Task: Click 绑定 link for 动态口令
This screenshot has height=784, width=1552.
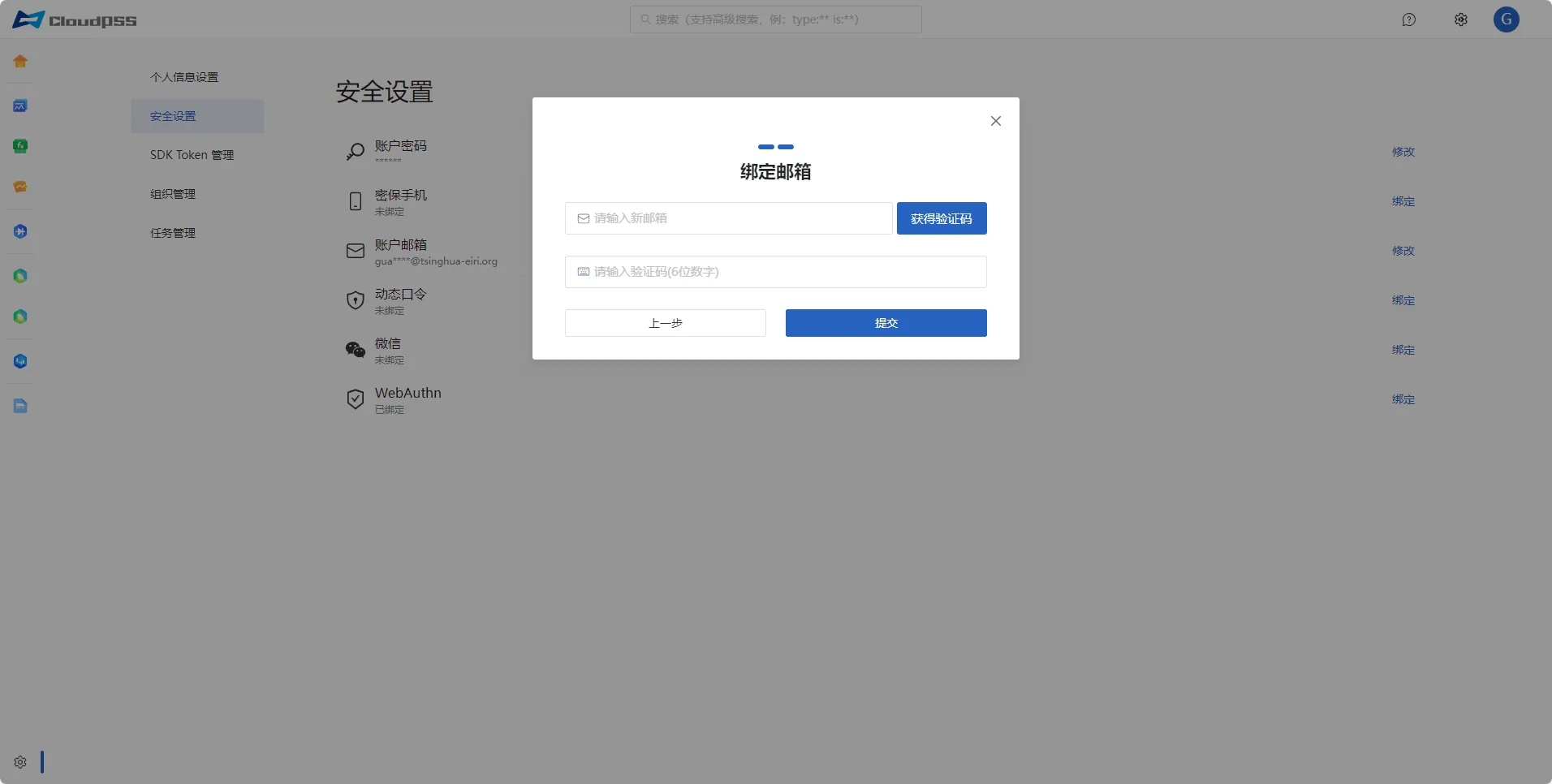Action: pyautogui.click(x=1403, y=300)
